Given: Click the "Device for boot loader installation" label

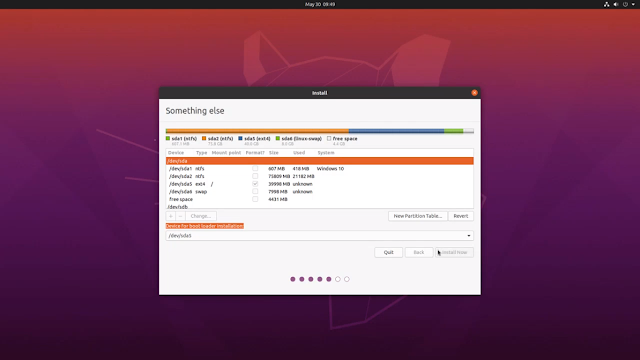Looking at the screenshot, I should point(204,226).
